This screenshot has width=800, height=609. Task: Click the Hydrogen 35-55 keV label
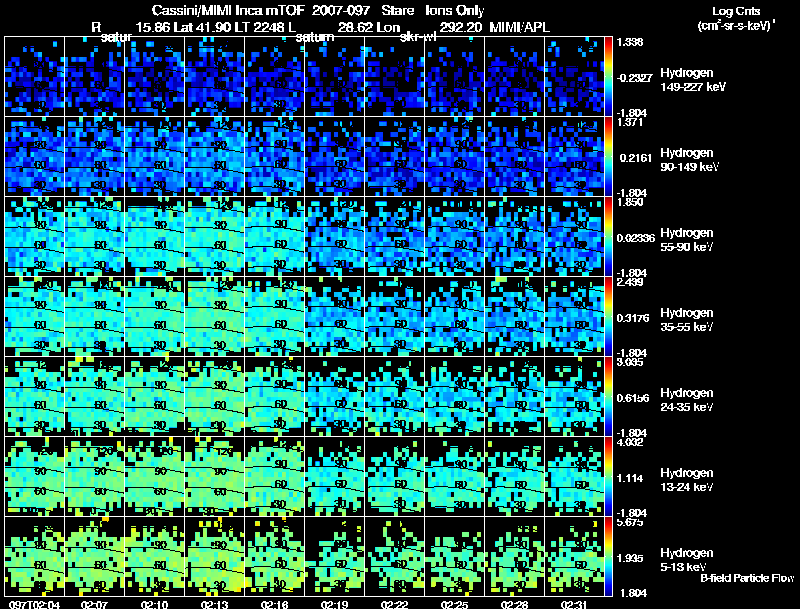687,320
